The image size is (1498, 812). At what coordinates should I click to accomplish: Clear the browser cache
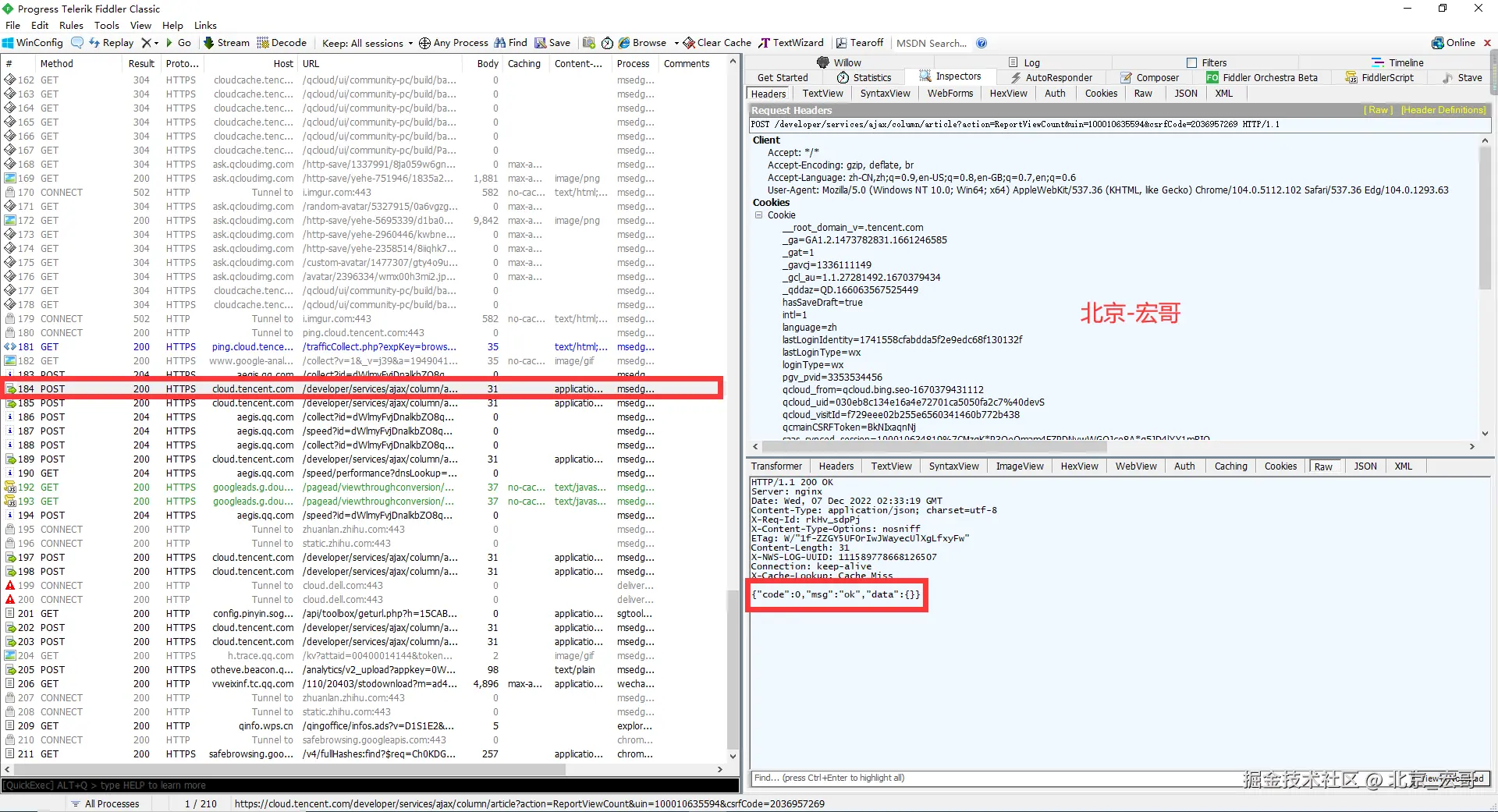pos(717,43)
